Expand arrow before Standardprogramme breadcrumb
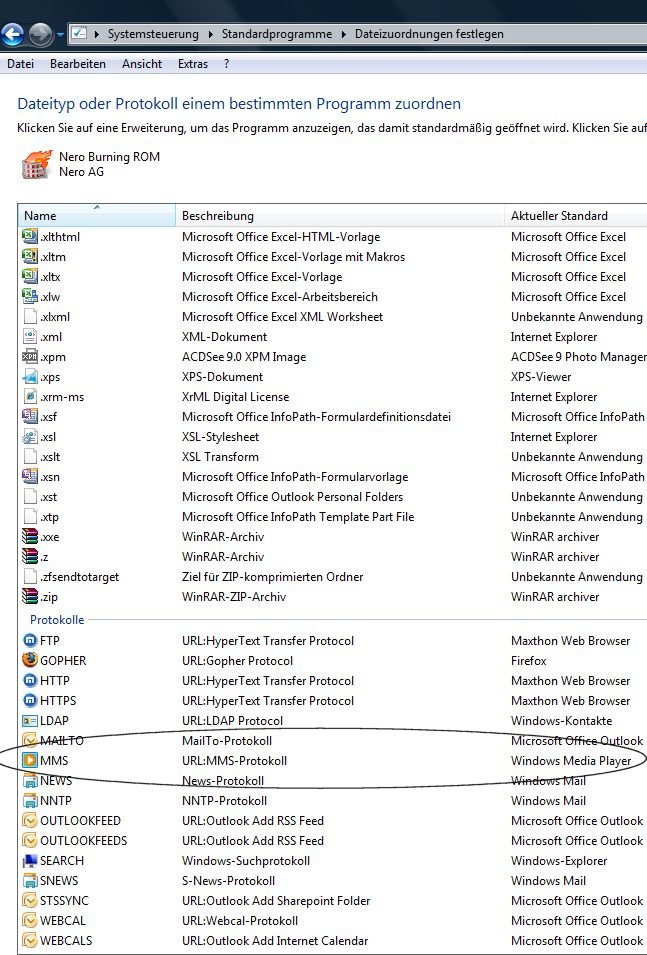This screenshot has width=647, height=955. click(x=211, y=34)
